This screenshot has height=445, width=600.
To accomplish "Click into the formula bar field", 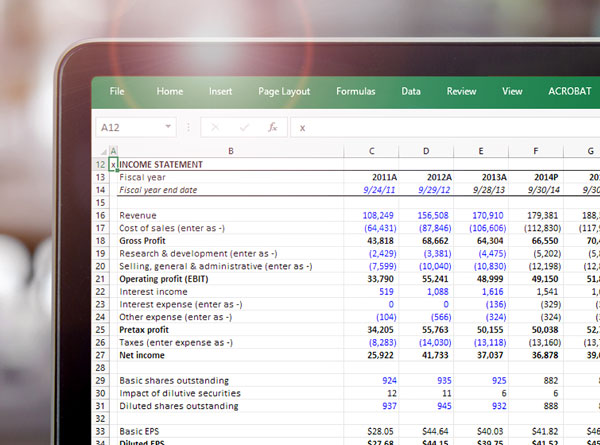I will pos(445,127).
